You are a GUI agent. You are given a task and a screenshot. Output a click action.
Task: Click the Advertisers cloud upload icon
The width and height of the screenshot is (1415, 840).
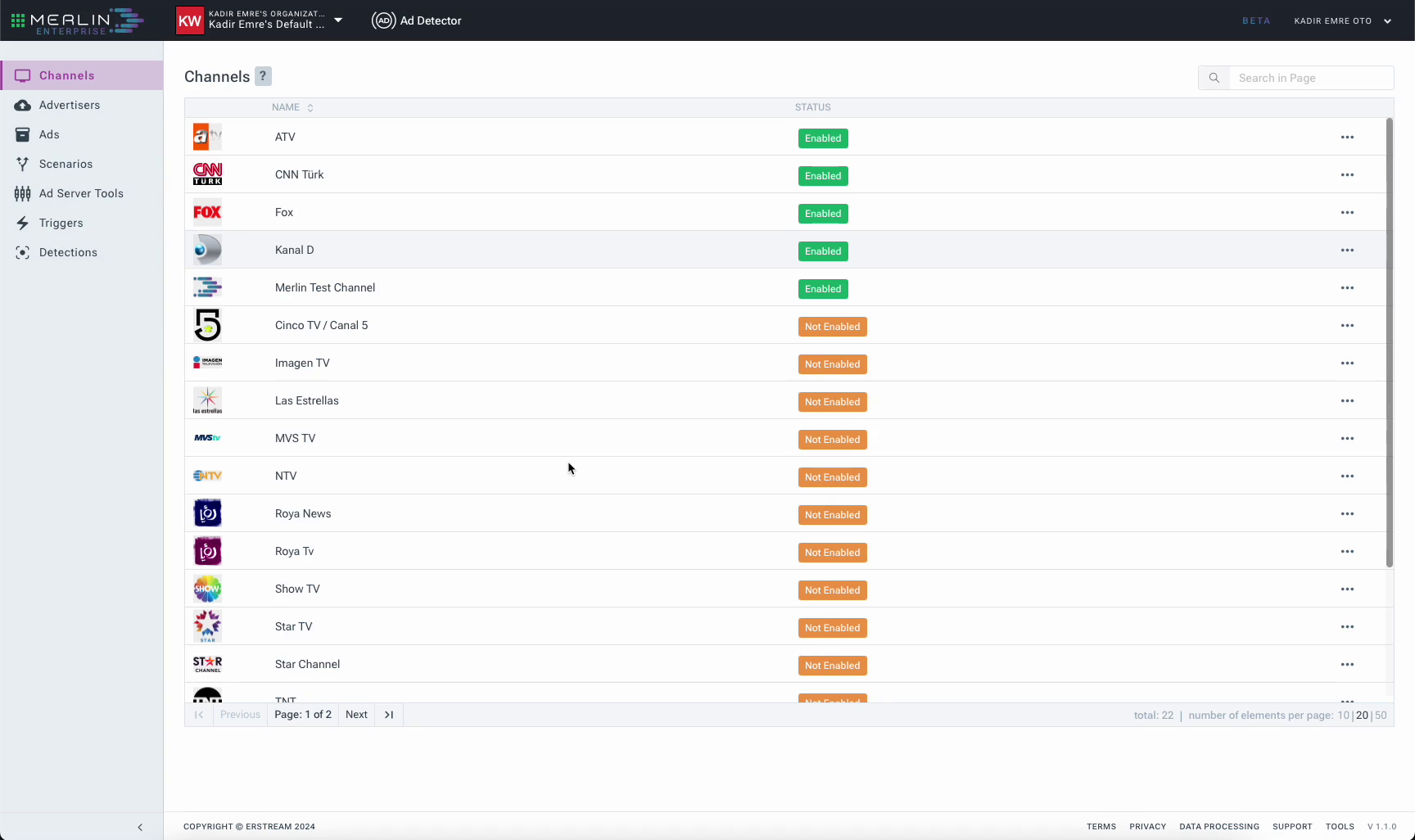click(x=23, y=105)
